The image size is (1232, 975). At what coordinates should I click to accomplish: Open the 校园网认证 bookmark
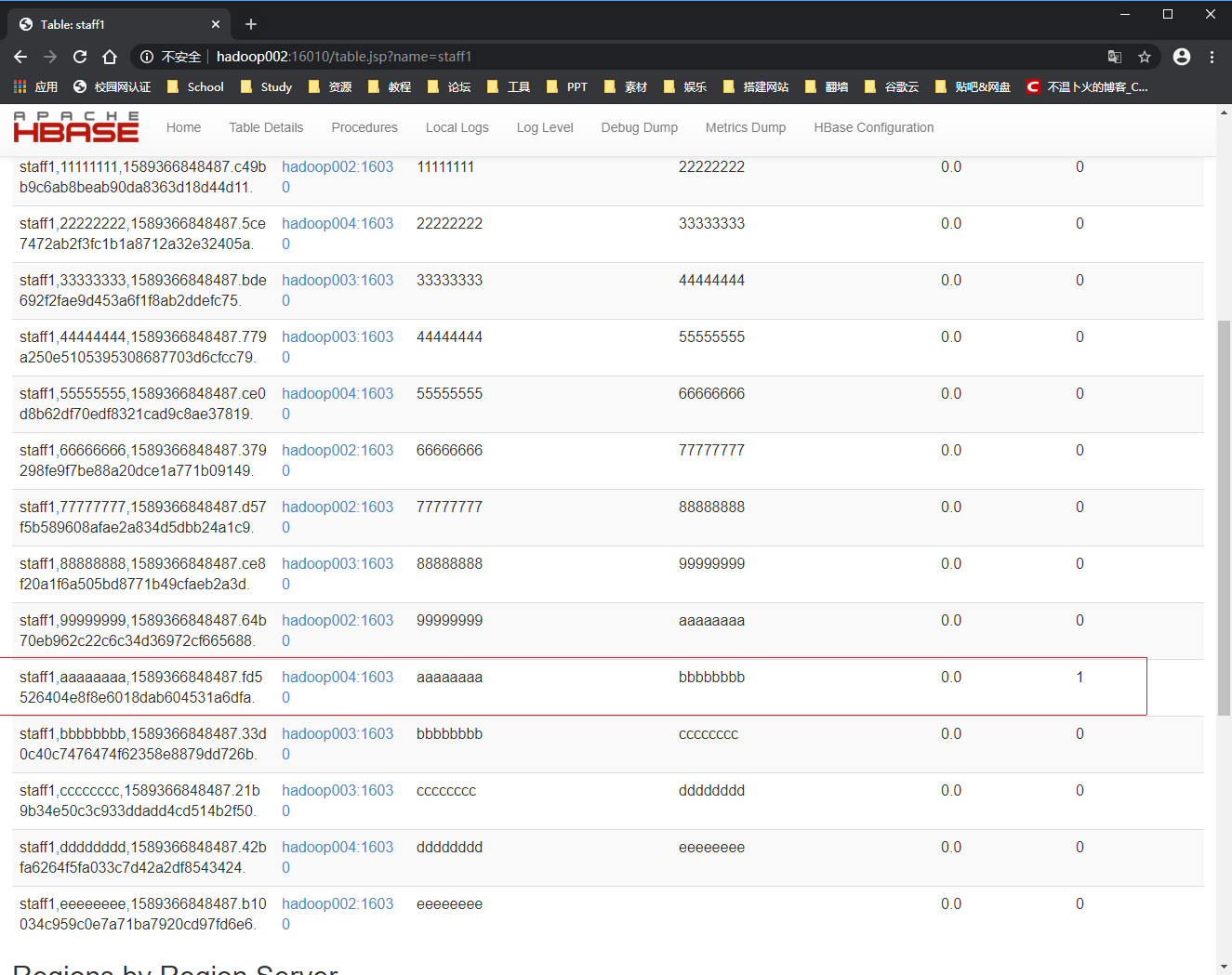(x=112, y=86)
